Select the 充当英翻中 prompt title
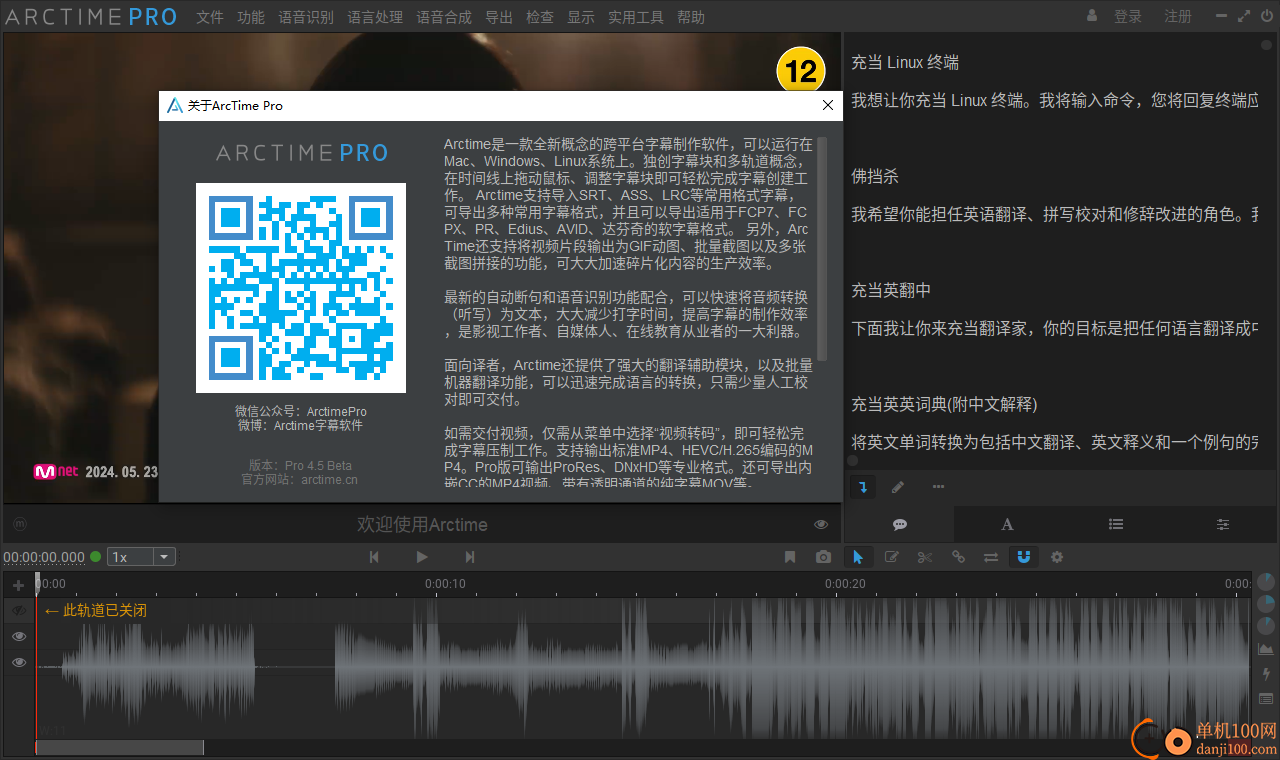 (891, 290)
